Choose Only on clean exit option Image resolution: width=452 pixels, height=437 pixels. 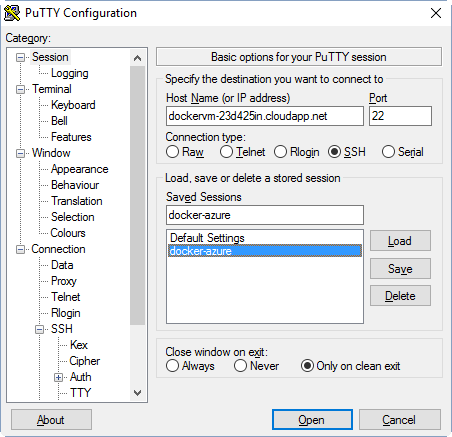(307, 366)
